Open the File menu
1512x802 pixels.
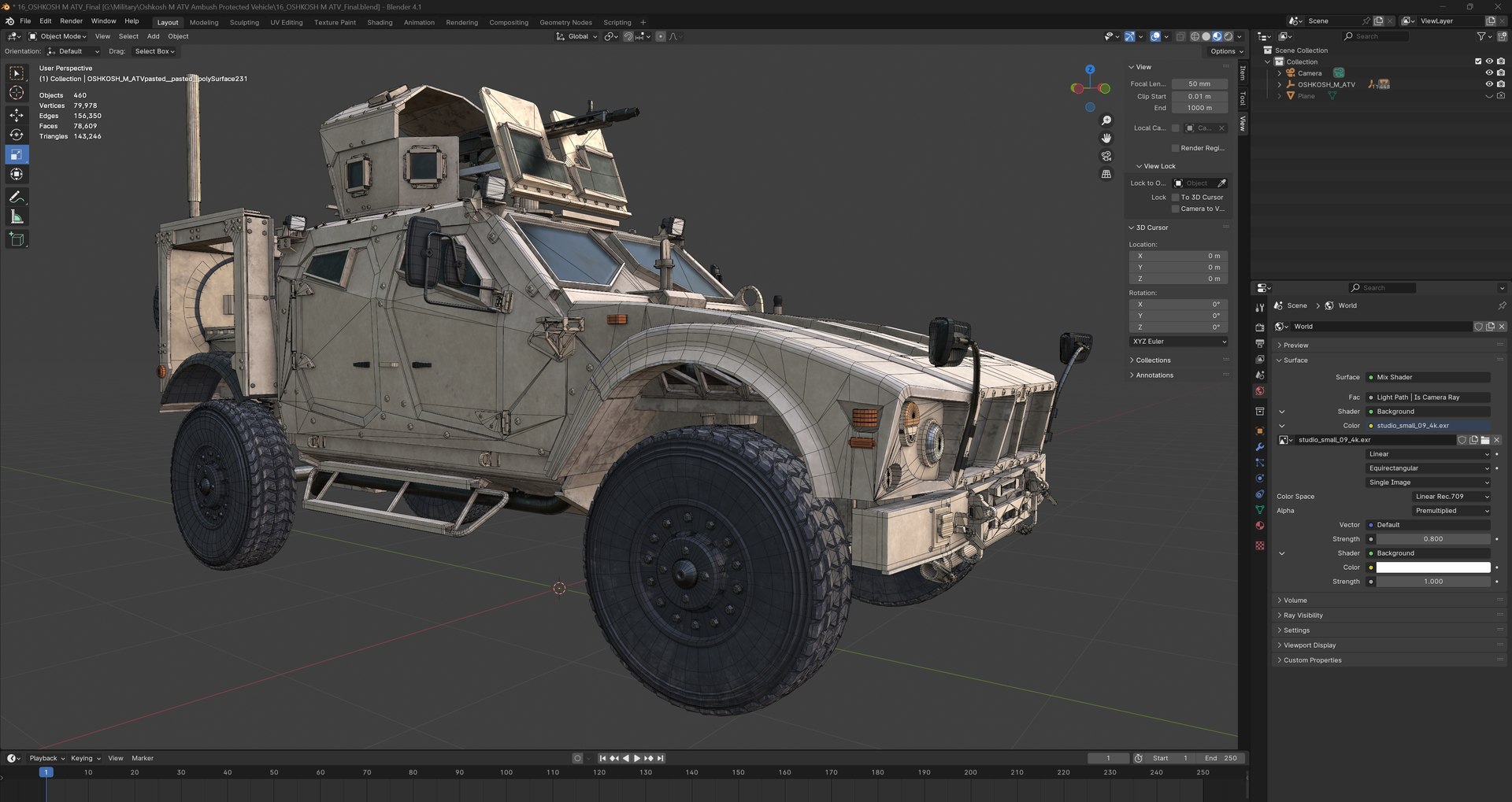coord(25,21)
